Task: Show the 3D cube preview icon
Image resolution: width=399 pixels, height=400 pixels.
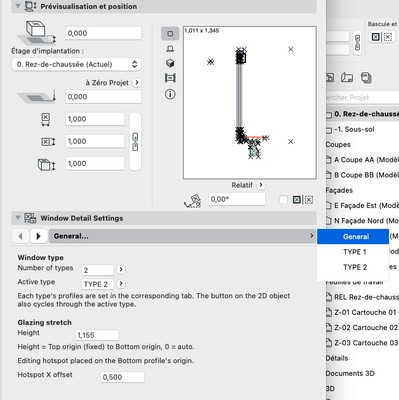Action: coord(170,63)
